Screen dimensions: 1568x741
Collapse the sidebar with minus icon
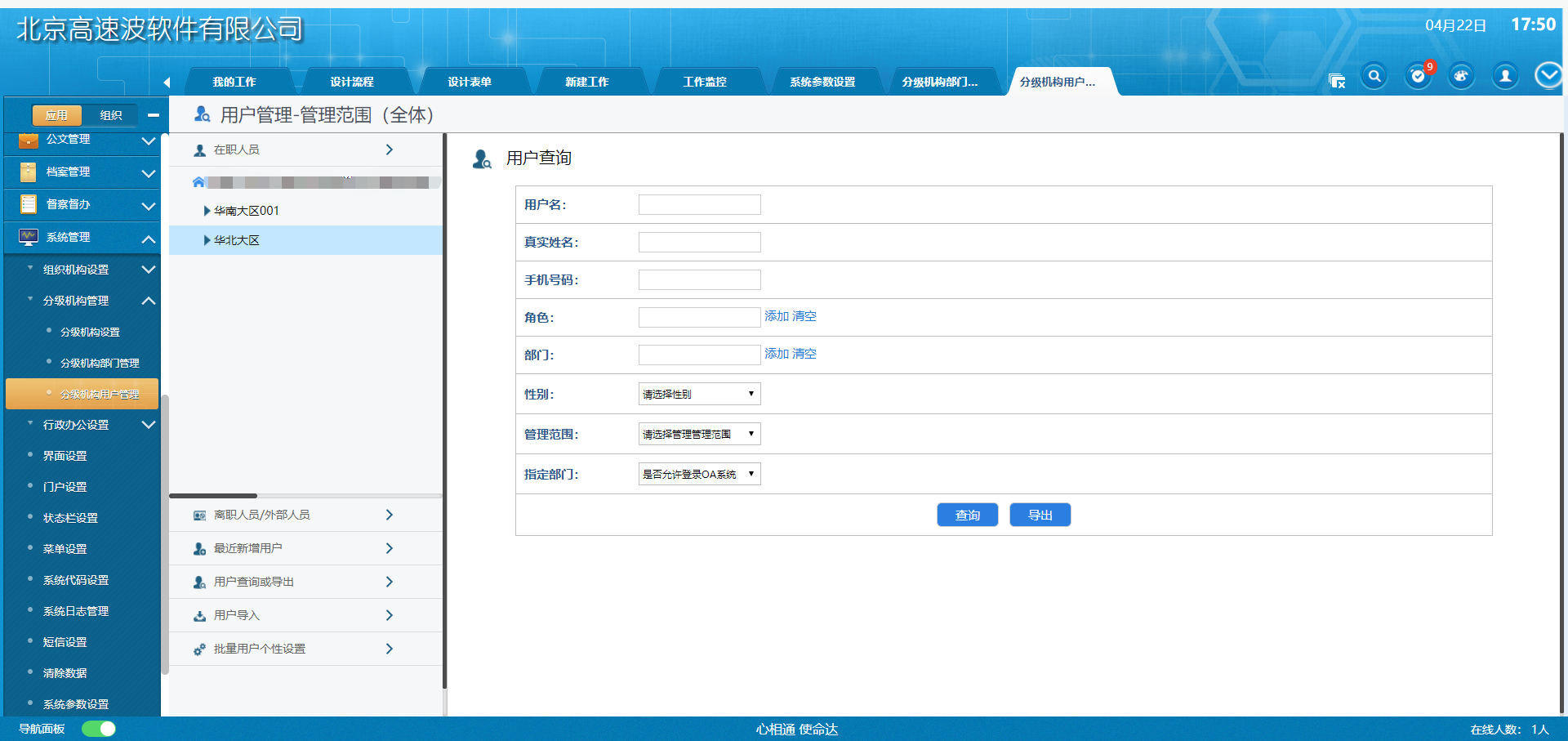click(x=153, y=115)
